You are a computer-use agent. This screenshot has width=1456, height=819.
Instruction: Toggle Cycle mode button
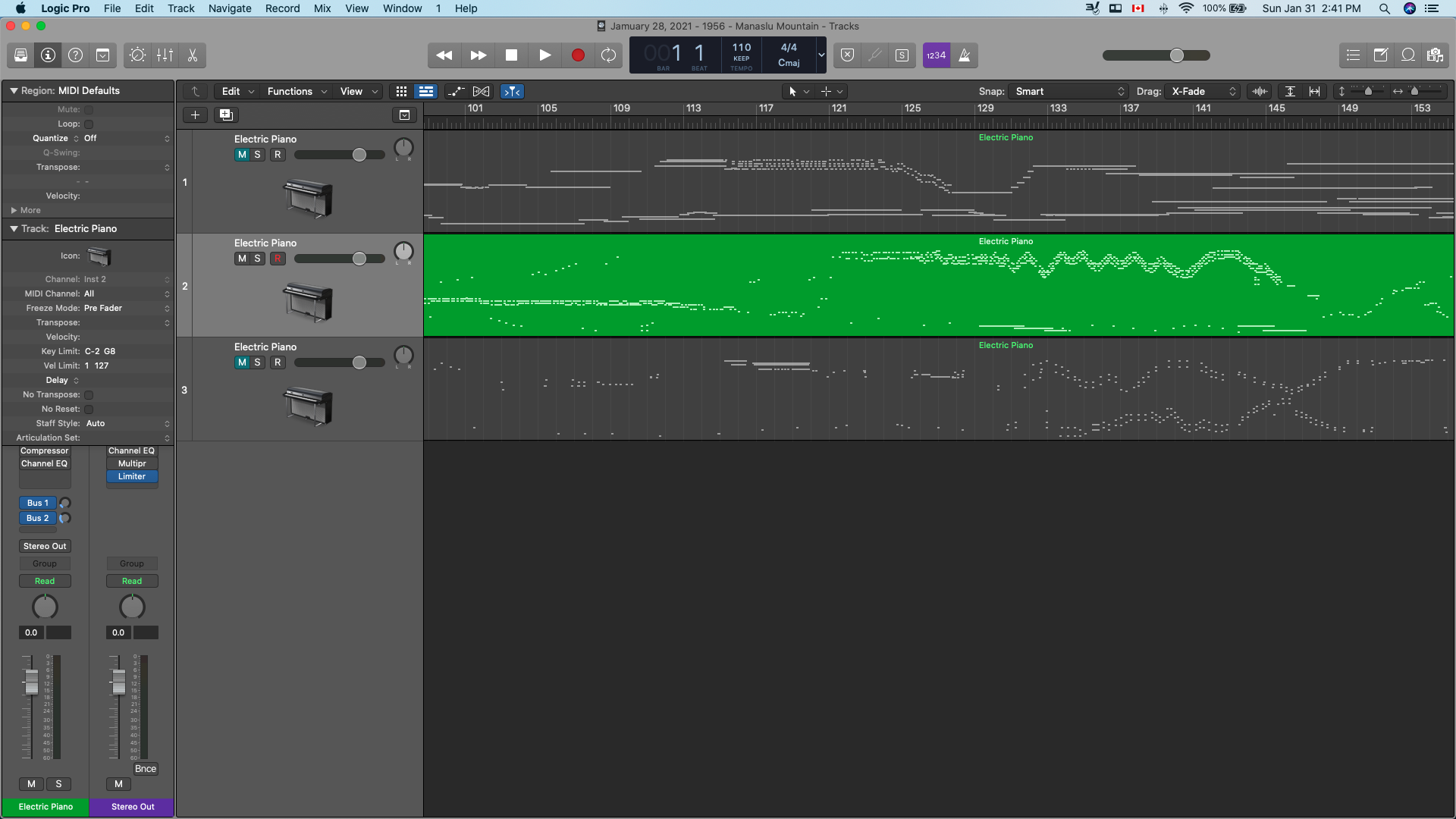coord(609,55)
